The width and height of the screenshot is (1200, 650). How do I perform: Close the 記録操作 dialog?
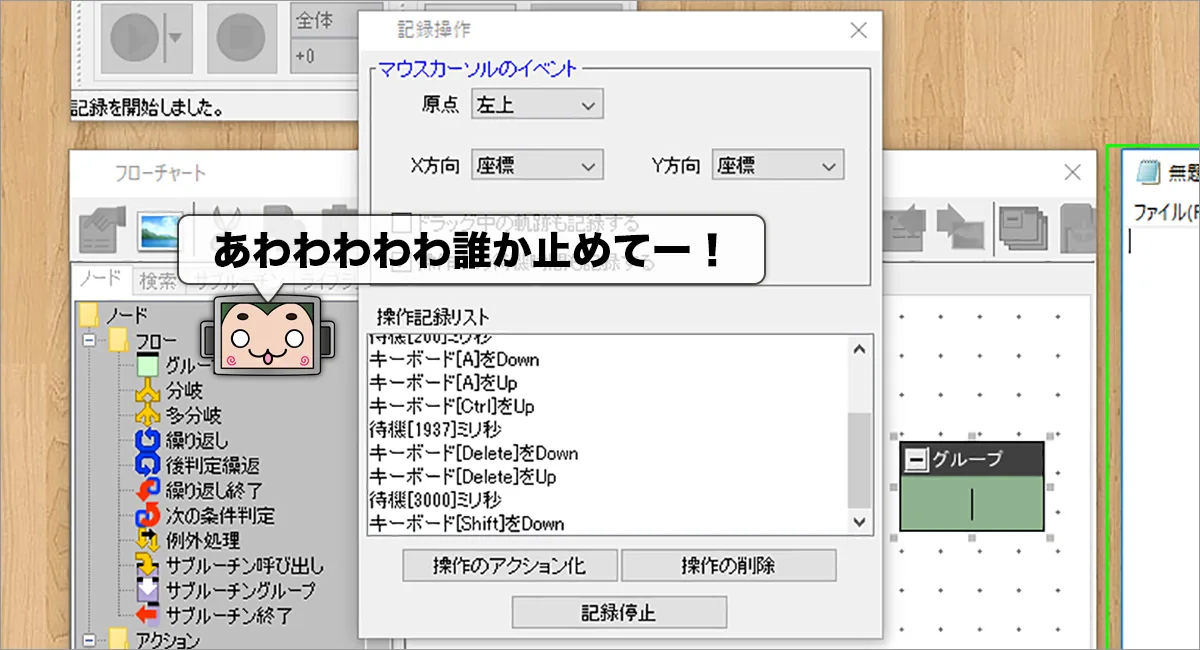(x=858, y=31)
